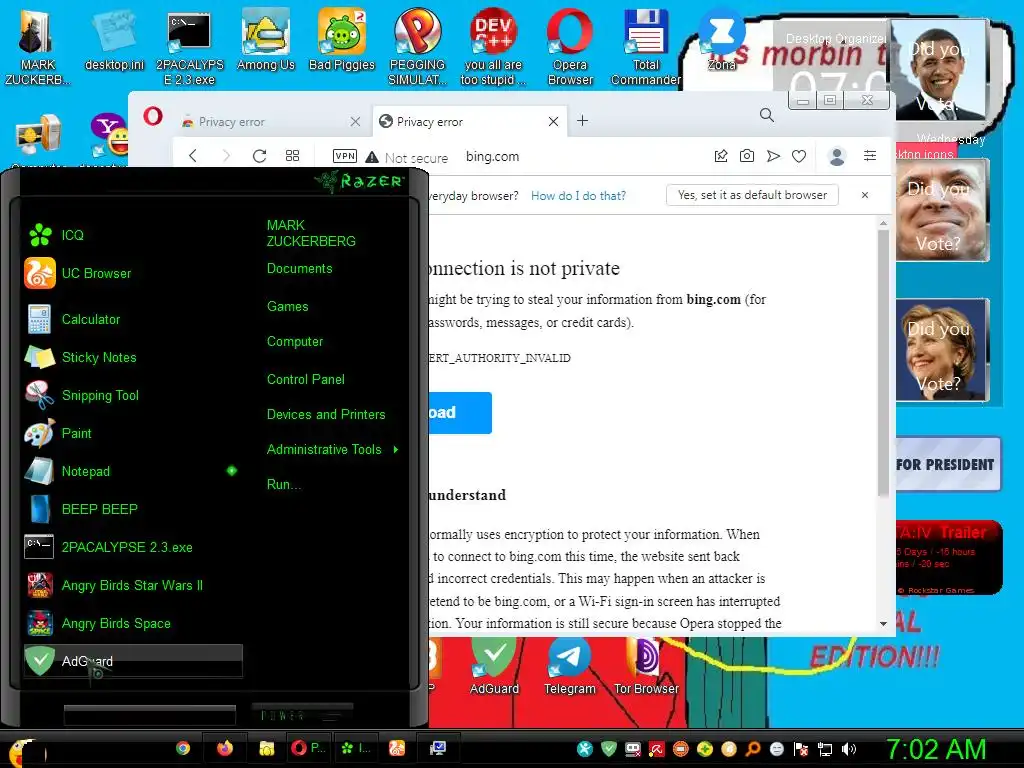Open Opera easy setup sliders icon
The height and width of the screenshot is (768, 1024).
tap(870, 155)
